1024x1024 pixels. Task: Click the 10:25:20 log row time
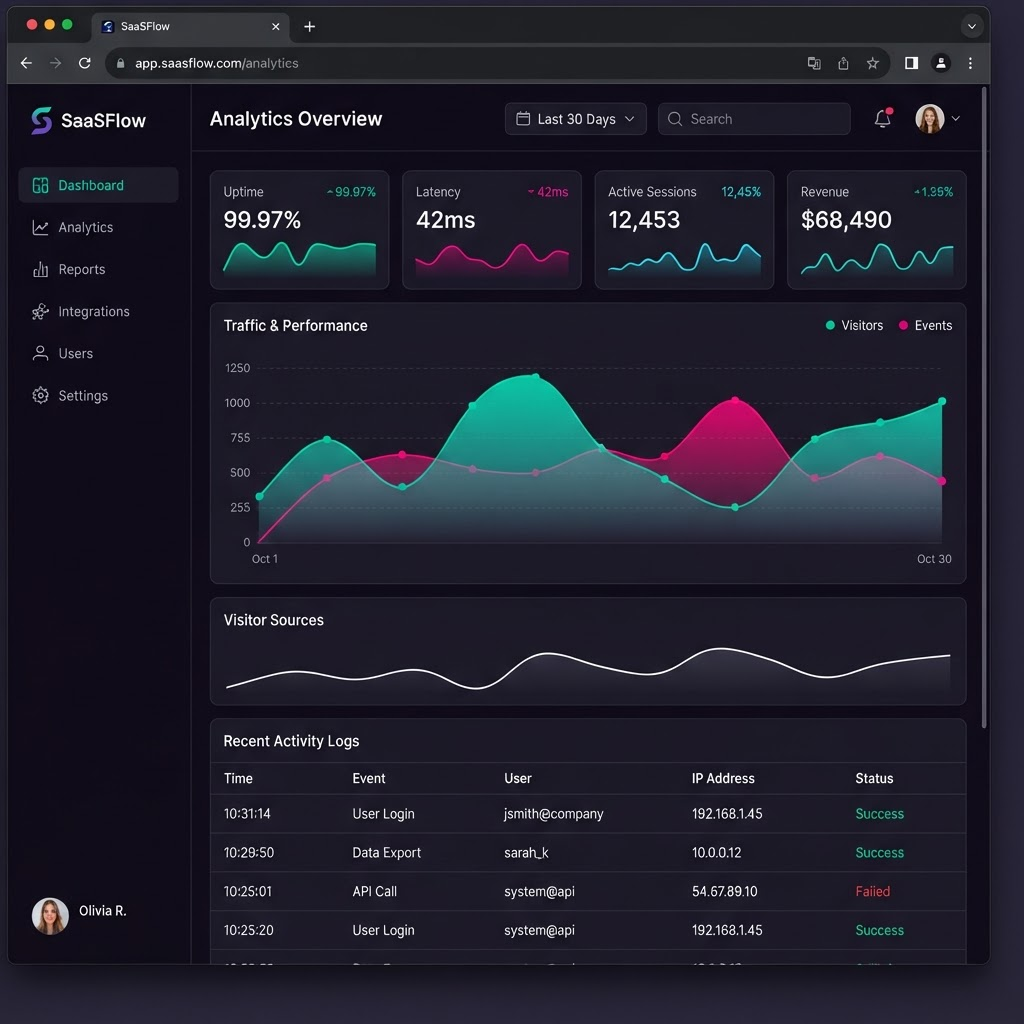click(x=248, y=930)
